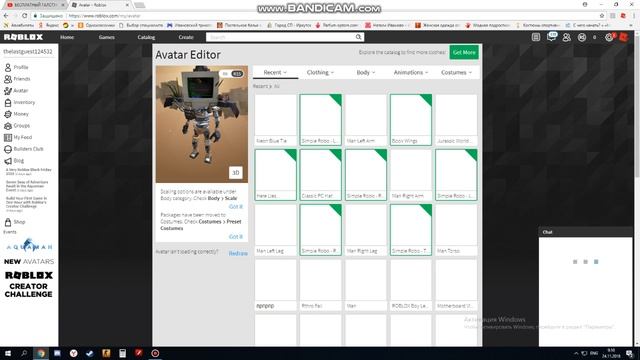Click the Chrome icon in the taskbar
This screenshot has width=640, height=360.
tap(41, 353)
